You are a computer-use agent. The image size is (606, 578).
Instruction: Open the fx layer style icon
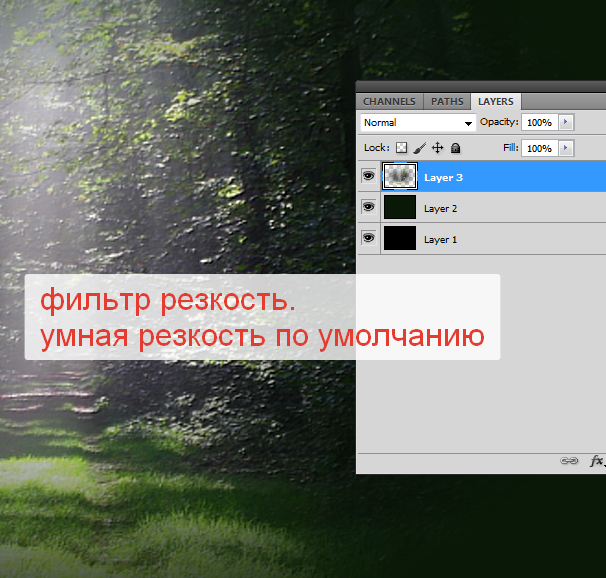pos(597,461)
